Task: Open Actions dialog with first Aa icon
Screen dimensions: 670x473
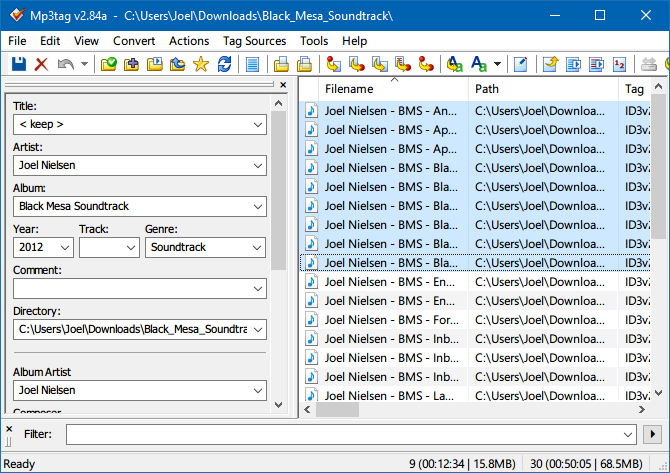Action: [x=454, y=64]
